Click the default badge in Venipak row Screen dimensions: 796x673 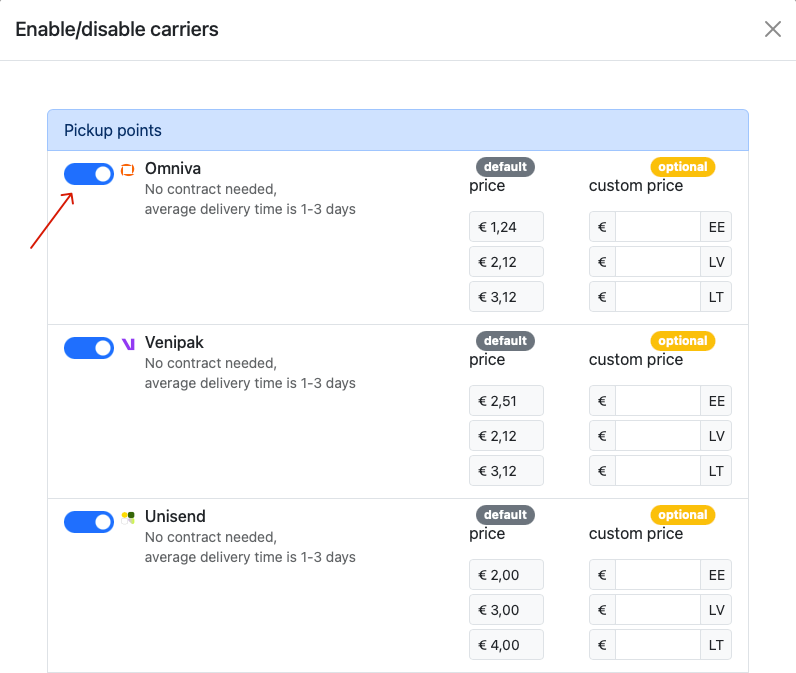point(505,341)
